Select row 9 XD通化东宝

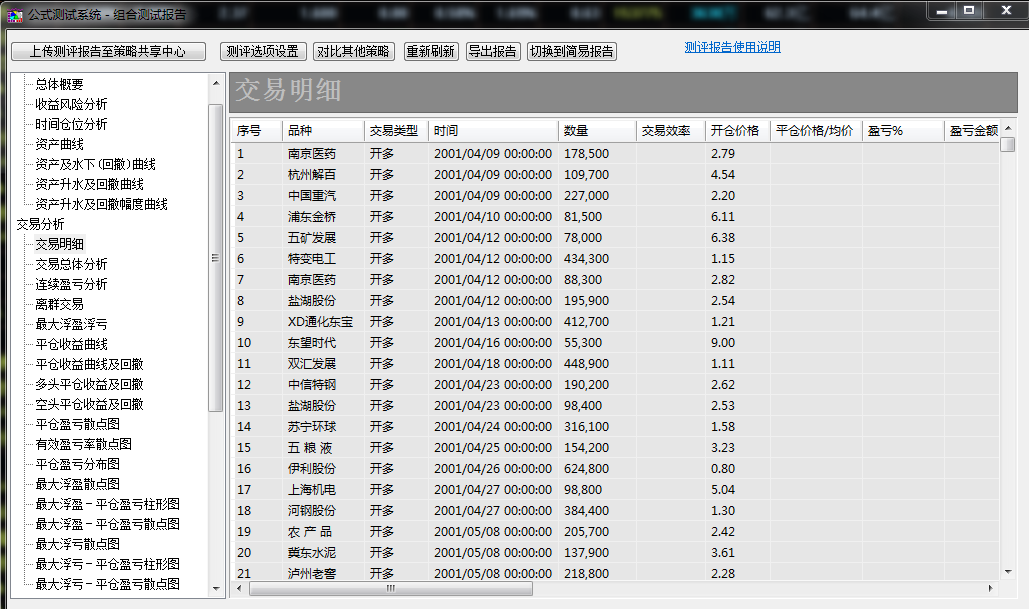click(319, 322)
